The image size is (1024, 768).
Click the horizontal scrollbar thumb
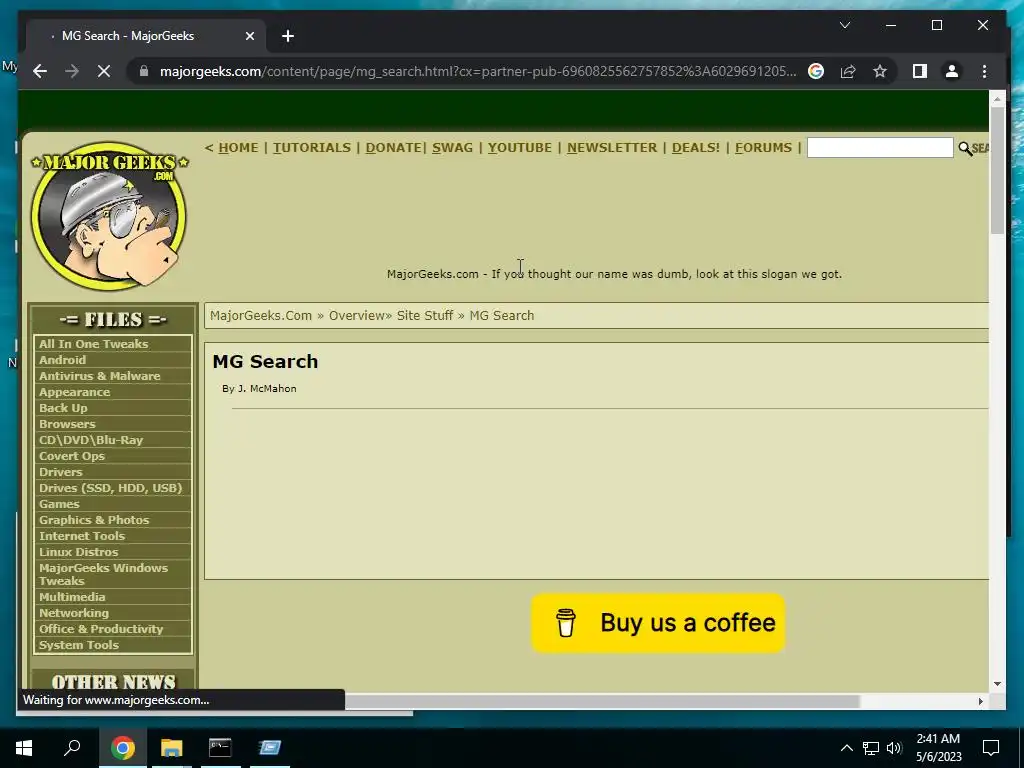pos(601,701)
